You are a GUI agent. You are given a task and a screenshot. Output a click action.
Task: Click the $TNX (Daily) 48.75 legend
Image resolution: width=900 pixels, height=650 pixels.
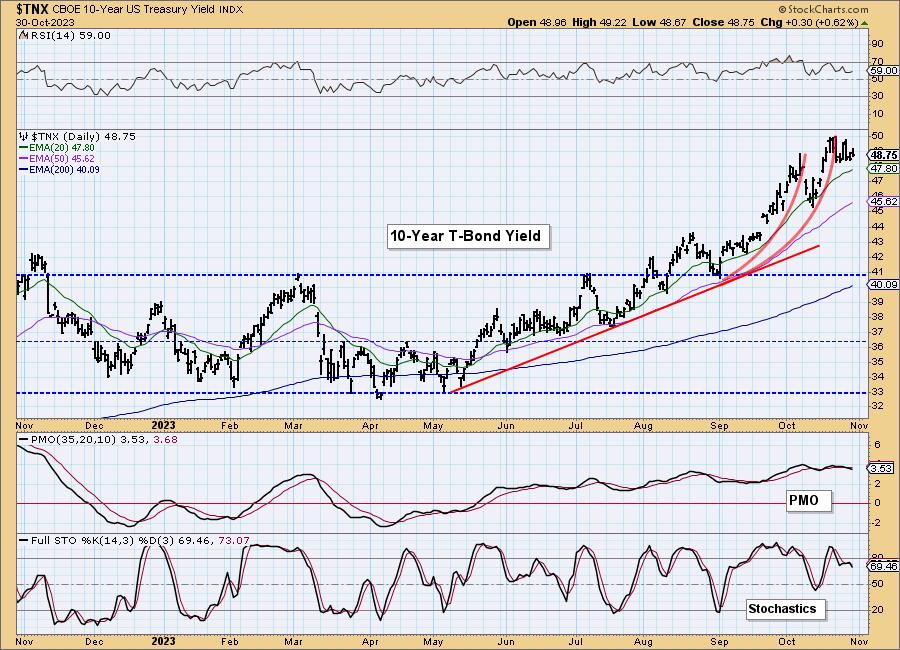pos(83,136)
